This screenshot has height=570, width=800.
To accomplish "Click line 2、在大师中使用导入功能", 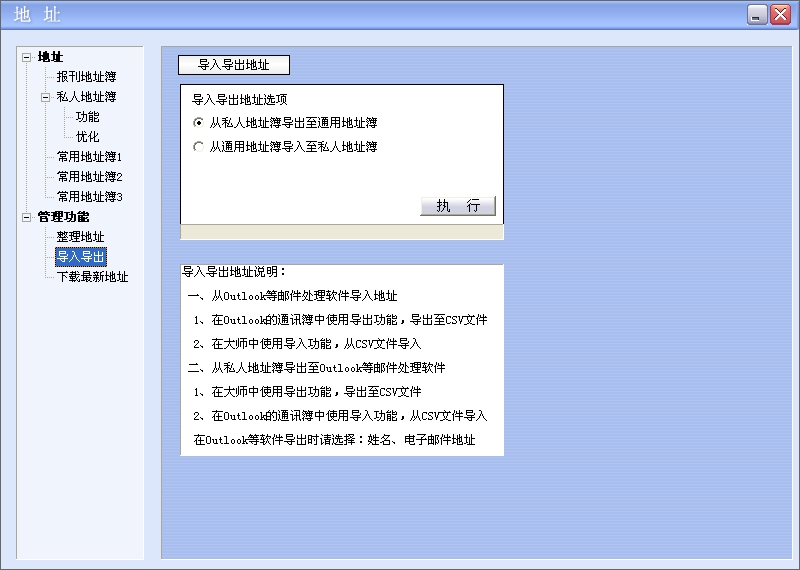I will 307,344.
